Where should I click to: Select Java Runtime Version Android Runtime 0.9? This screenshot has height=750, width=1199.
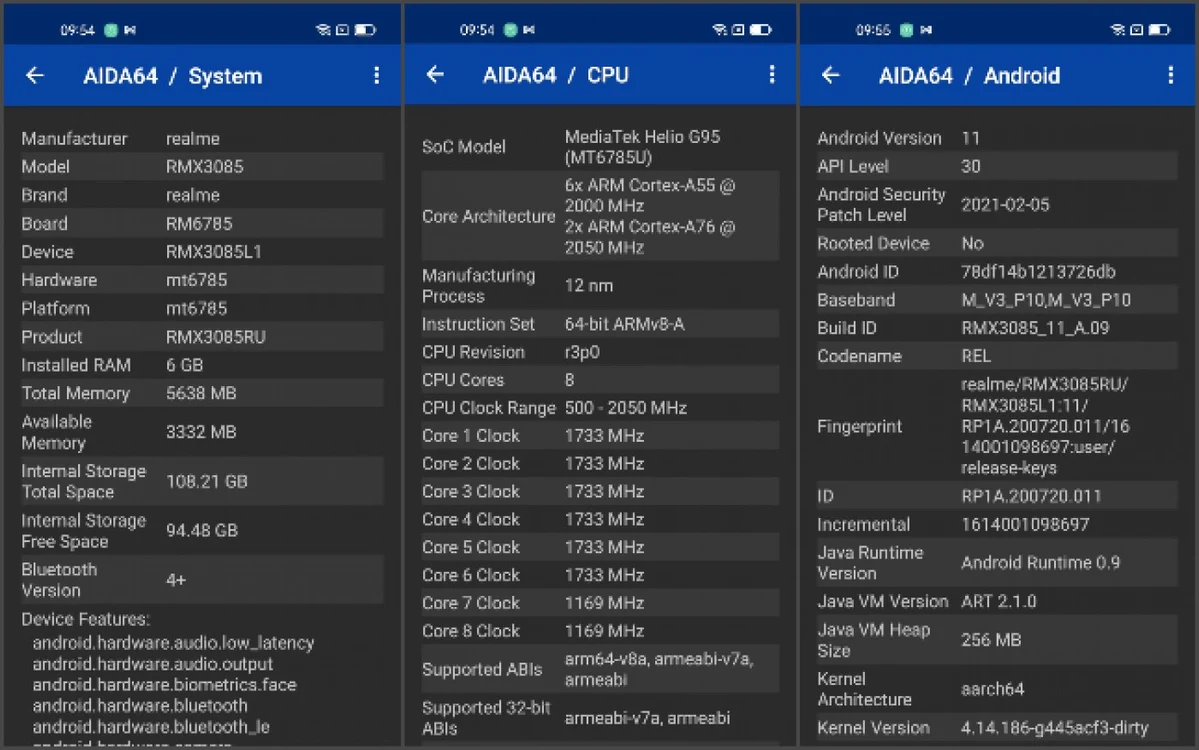pos(1041,563)
